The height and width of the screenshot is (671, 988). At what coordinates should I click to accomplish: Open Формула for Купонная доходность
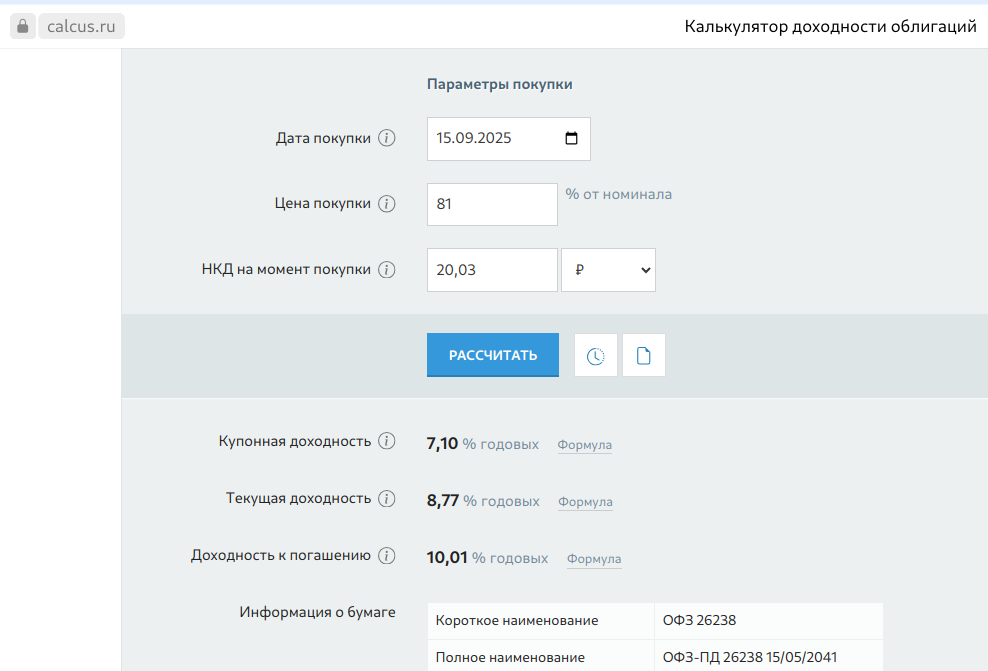click(x=584, y=445)
